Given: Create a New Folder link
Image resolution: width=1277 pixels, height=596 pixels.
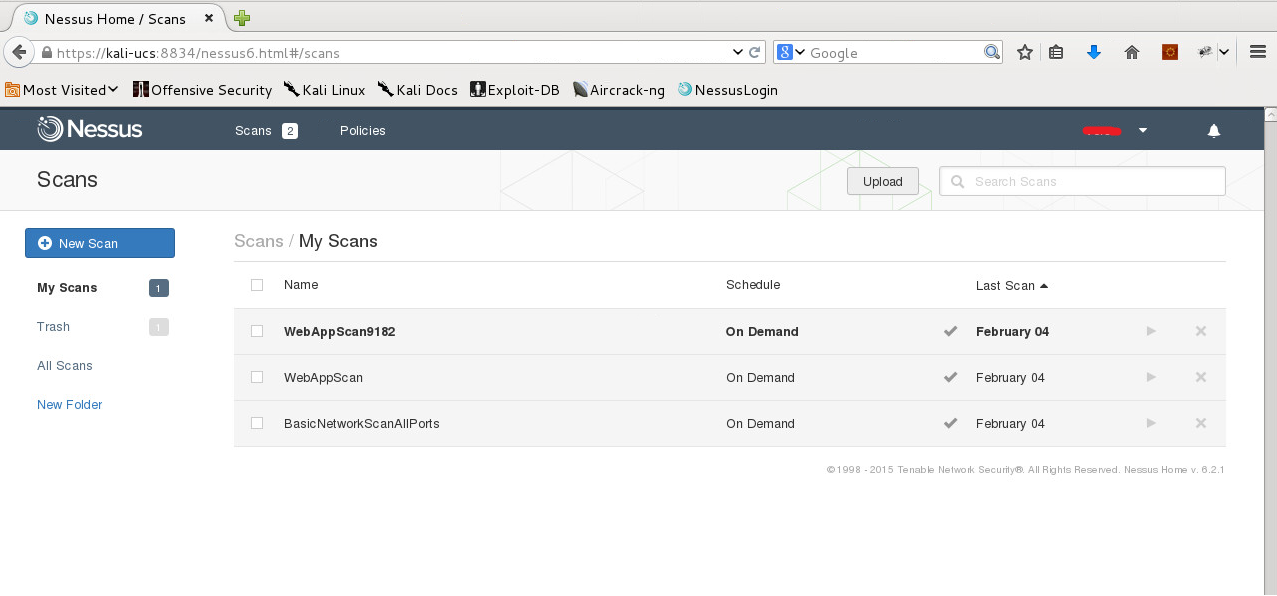Looking at the screenshot, I should [x=70, y=405].
